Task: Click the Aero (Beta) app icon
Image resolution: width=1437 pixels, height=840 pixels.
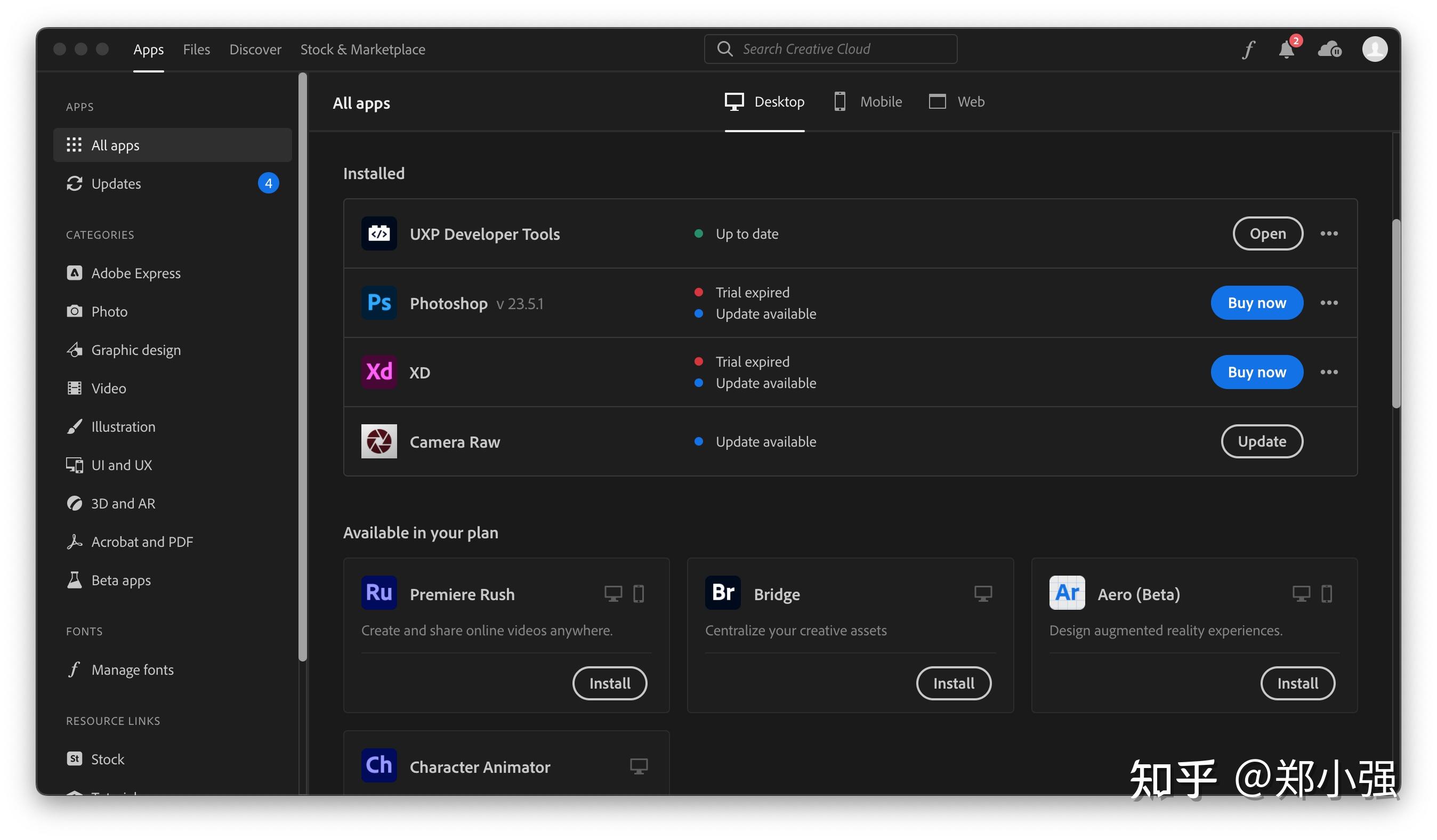Action: [x=1067, y=593]
